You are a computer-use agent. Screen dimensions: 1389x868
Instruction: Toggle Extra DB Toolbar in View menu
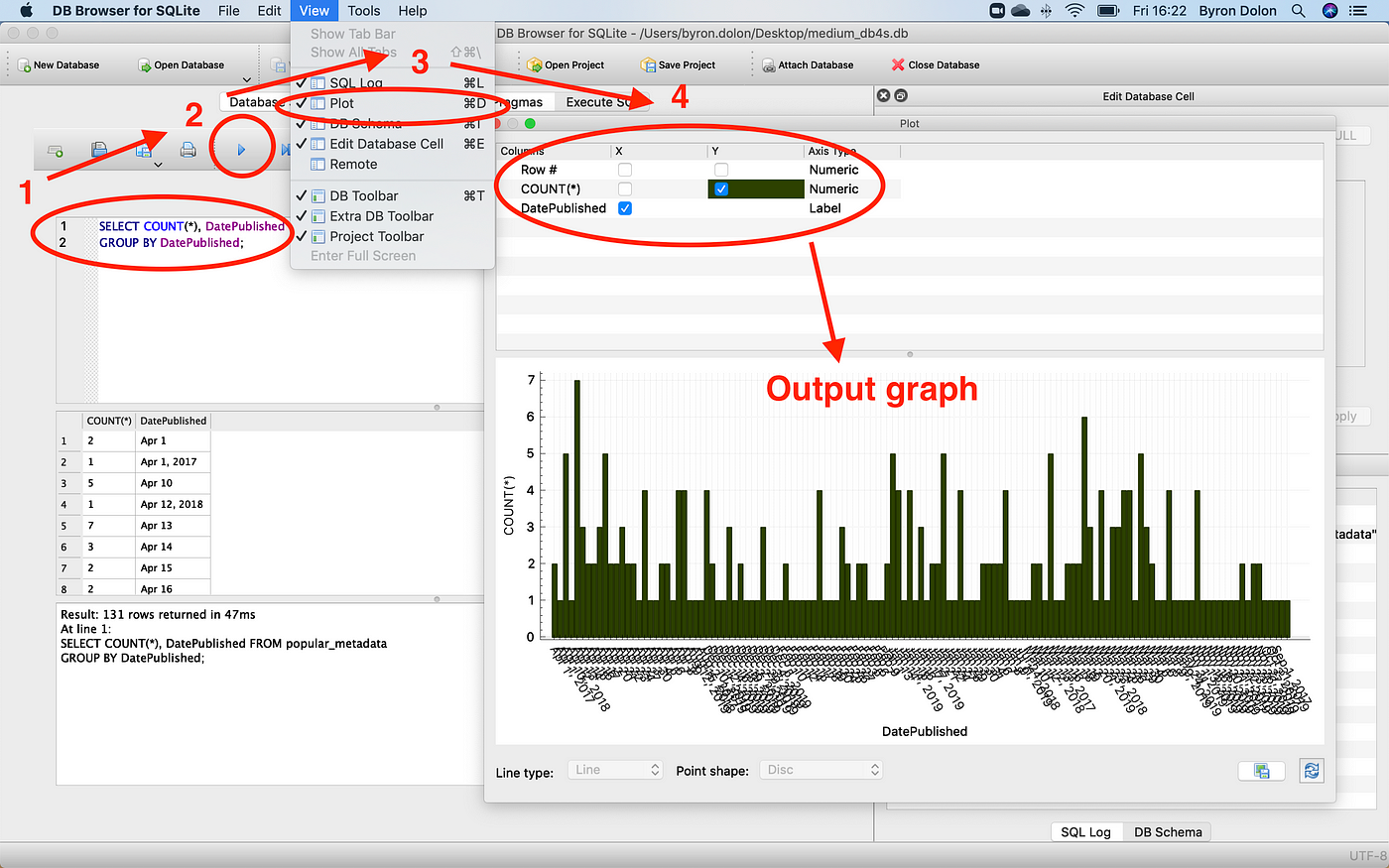pyautogui.click(x=392, y=216)
